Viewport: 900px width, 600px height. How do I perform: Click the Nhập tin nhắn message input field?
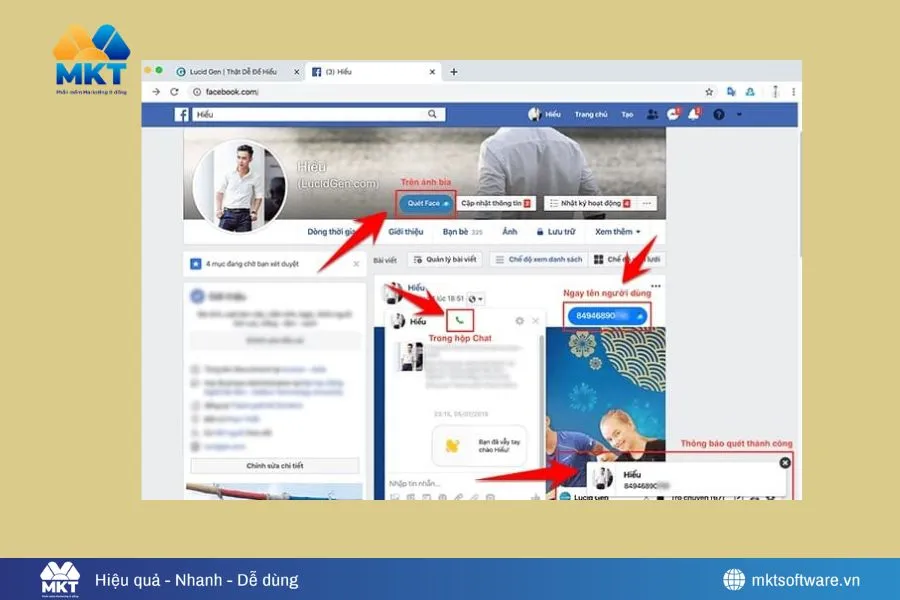point(420,481)
